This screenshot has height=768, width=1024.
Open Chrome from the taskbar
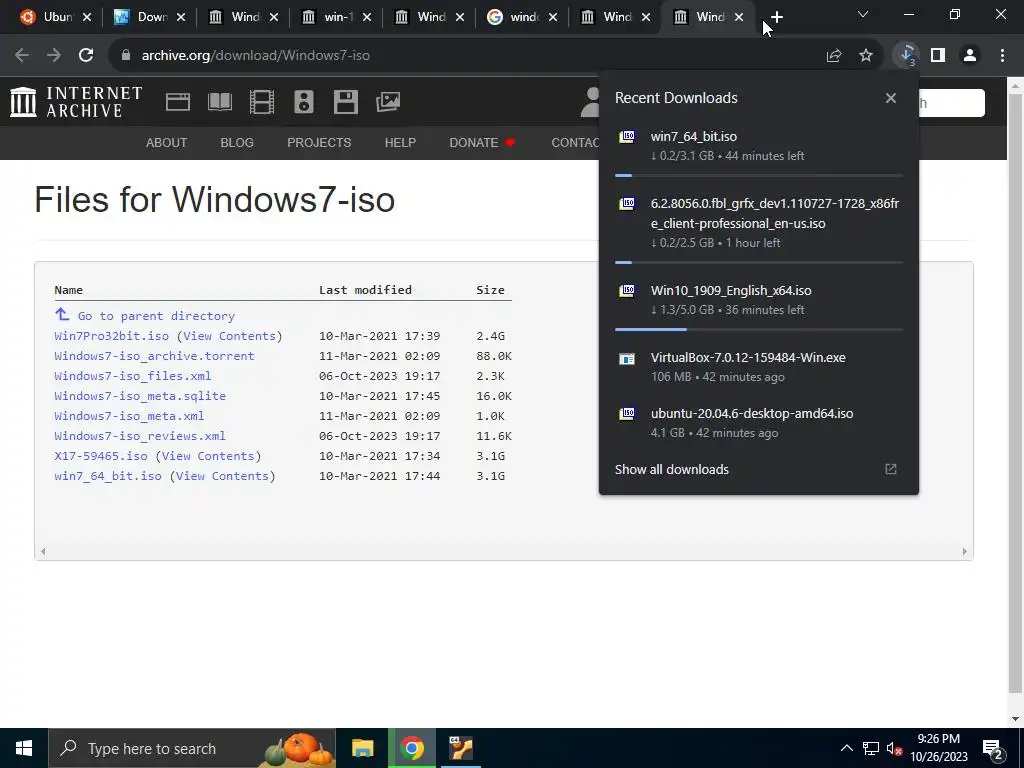coord(412,748)
